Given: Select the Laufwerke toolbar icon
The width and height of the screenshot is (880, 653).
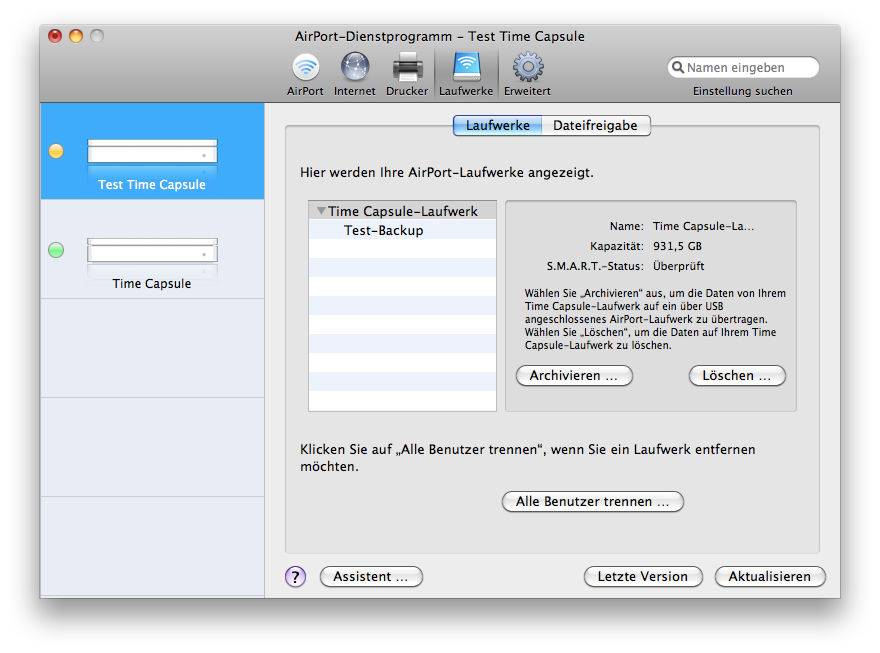Looking at the screenshot, I should [466, 74].
